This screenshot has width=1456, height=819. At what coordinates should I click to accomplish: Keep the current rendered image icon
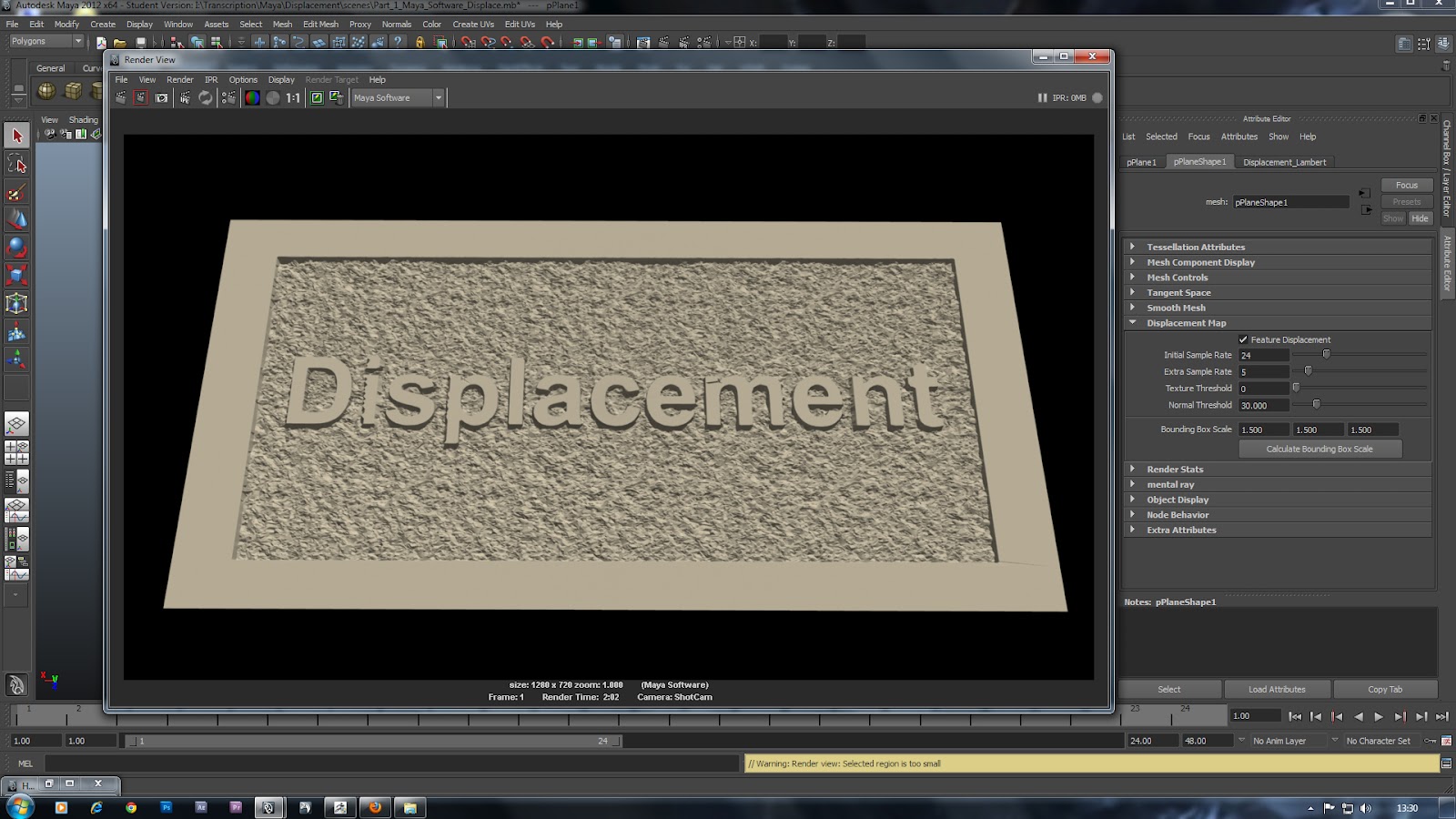click(316, 97)
